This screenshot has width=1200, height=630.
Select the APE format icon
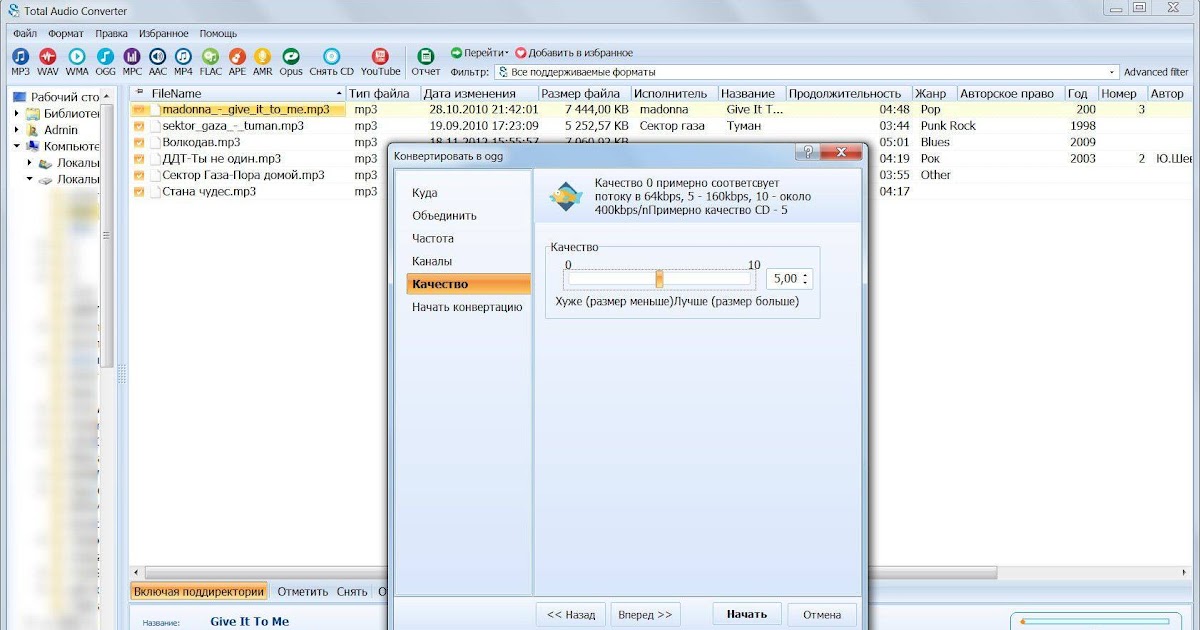coord(237,57)
